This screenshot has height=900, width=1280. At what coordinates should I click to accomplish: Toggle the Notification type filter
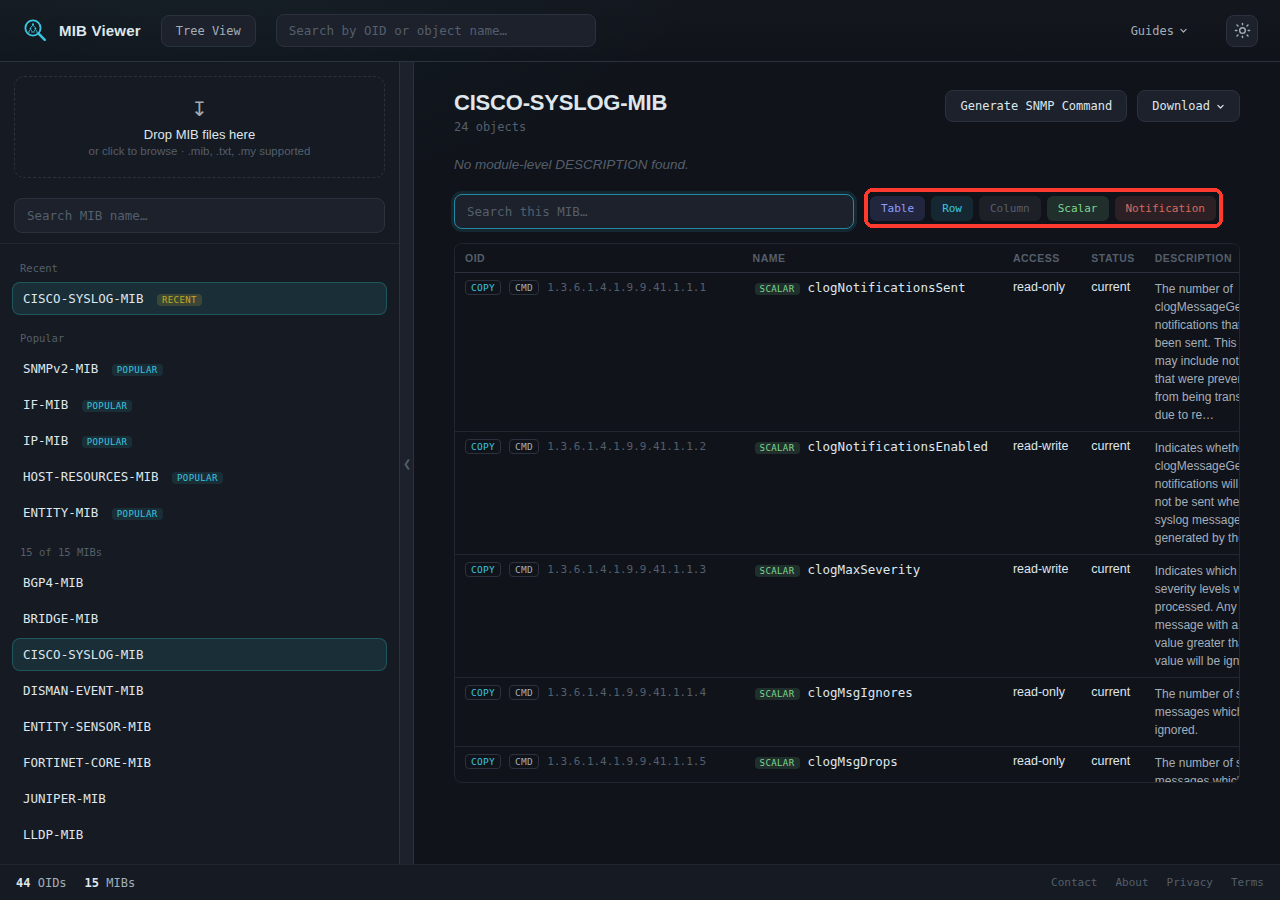tap(1165, 208)
